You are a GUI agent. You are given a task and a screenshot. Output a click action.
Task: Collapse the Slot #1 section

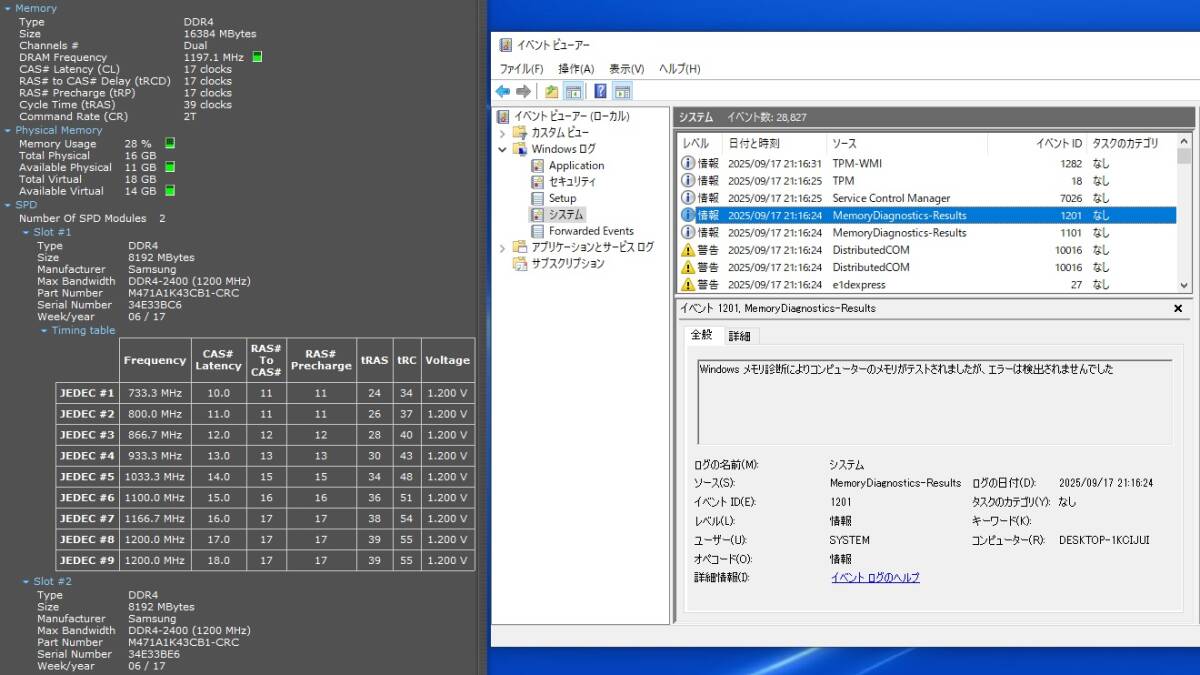coord(26,232)
